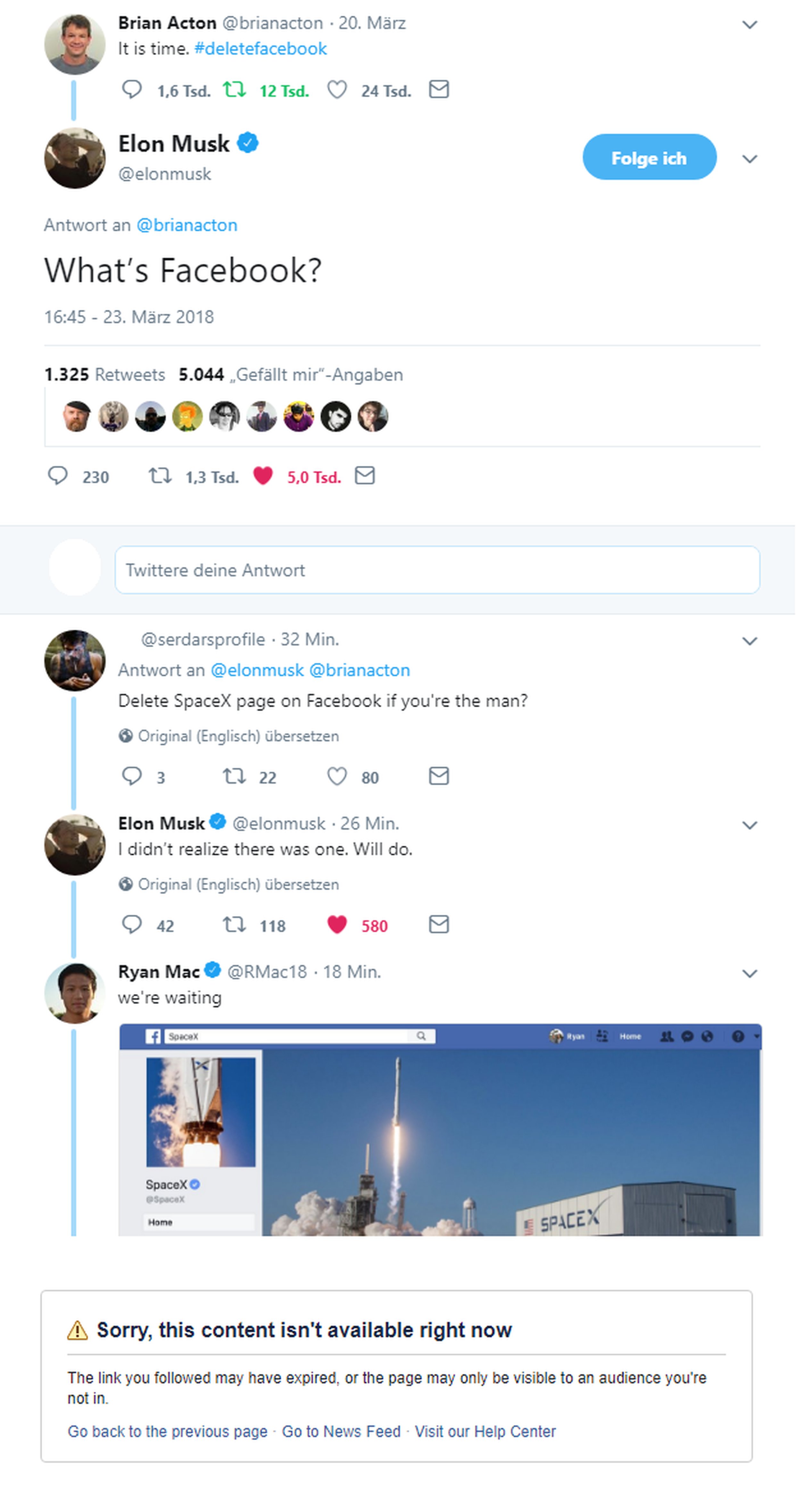Unlike Elon Musk's 'What's Facebook?' tweet
The image size is (801, 1512).
pyautogui.click(x=263, y=476)
